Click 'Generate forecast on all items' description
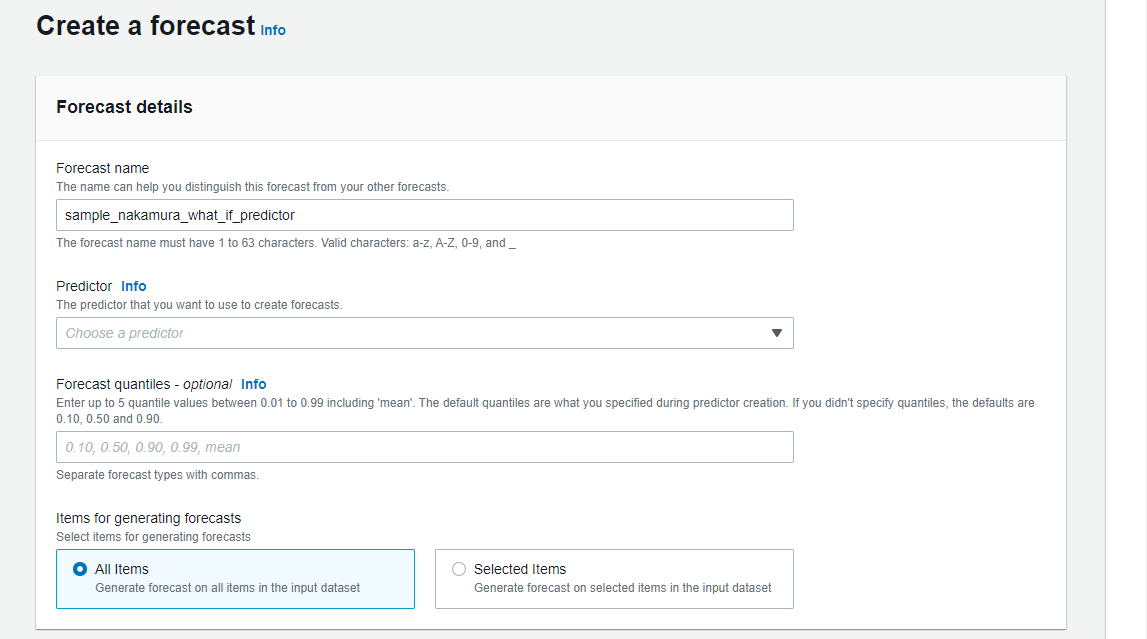The width and height of the screenshot is (1147, 639). click(x=227, y=588)
